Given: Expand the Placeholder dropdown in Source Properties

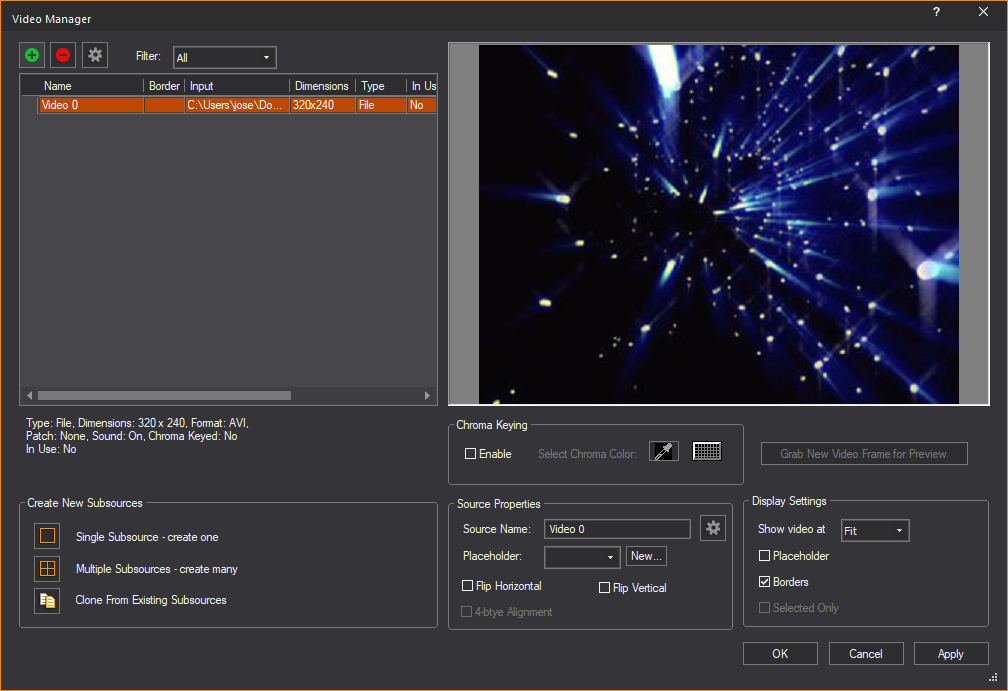Looking at the screenshot, I should click(x=582, y=557).
